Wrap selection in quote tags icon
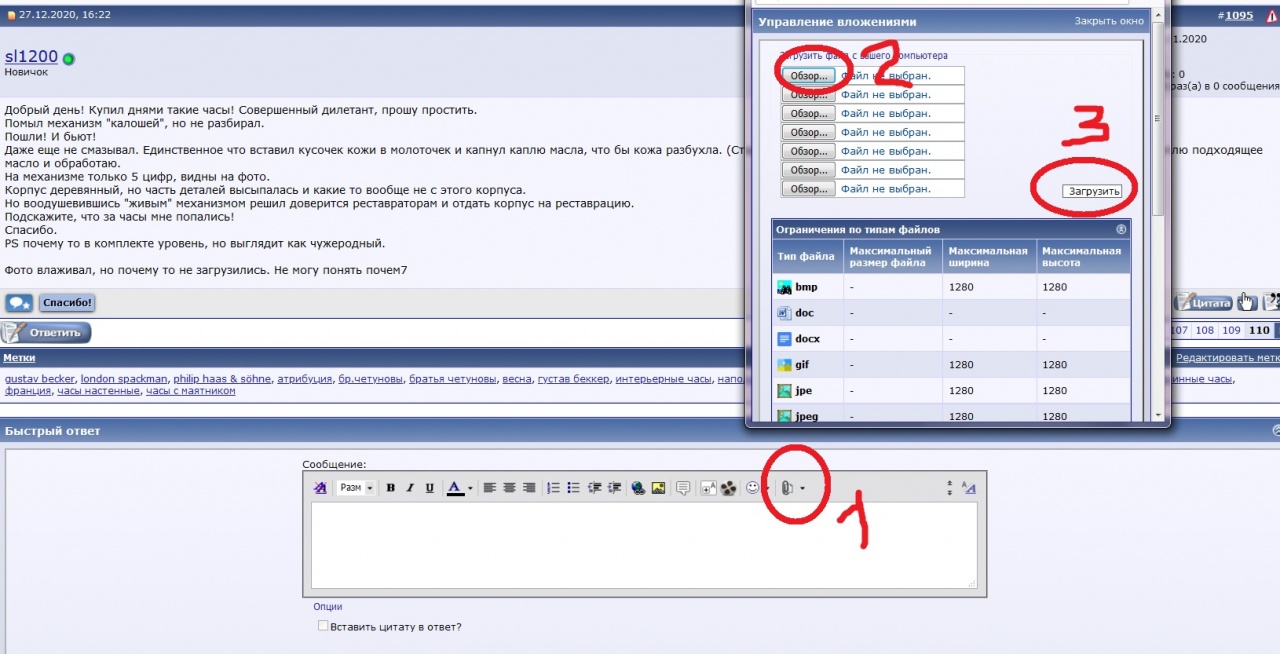Image resolution: width=1280 pixels, height=654 pixels. click(684, 488)
